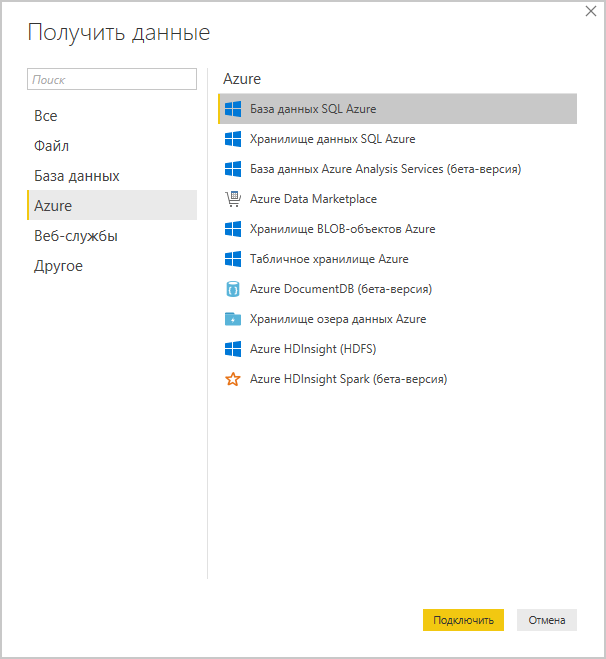Select the Все category
This screenshot has height=659, width=606.
pyautogui.click(x=112, y=116)
